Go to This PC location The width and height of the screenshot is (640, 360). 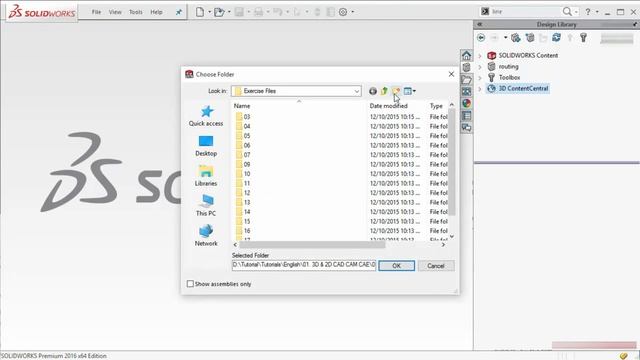[206, 206]
